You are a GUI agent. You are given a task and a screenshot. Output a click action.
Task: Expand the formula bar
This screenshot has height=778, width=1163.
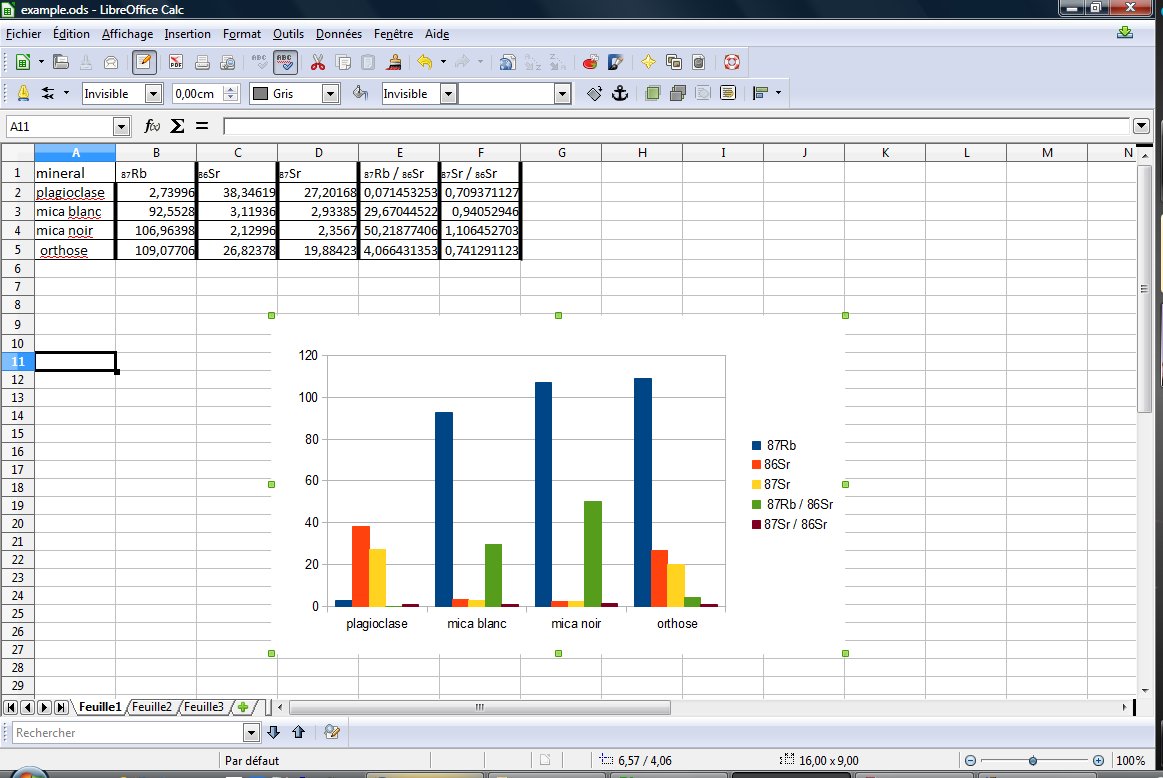tap(1141, 126)
